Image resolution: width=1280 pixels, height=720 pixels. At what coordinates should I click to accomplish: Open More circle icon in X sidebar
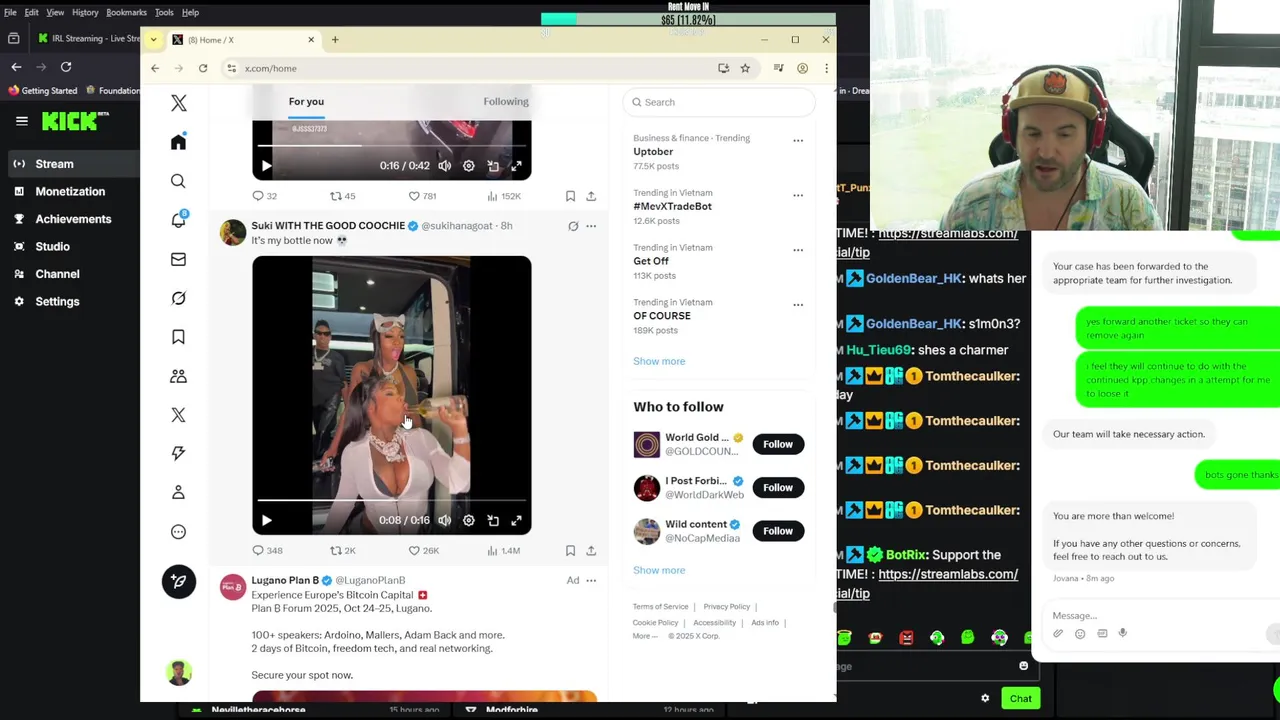click(x=178, y=532)
